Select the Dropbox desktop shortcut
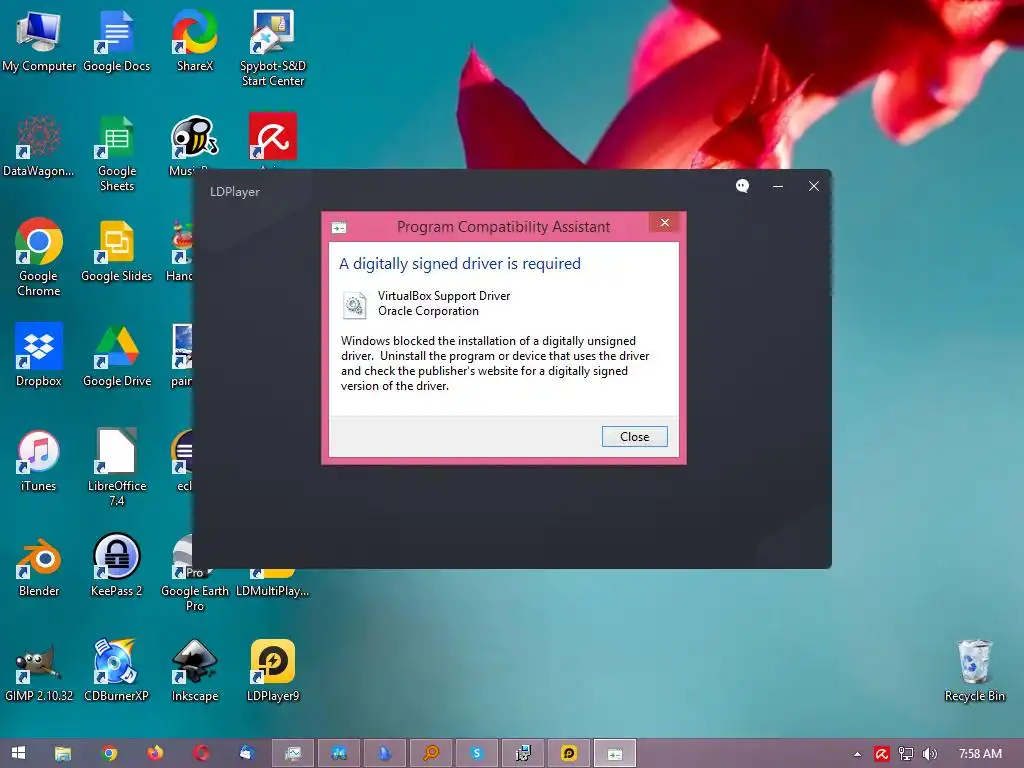 (x=39, y=355)
